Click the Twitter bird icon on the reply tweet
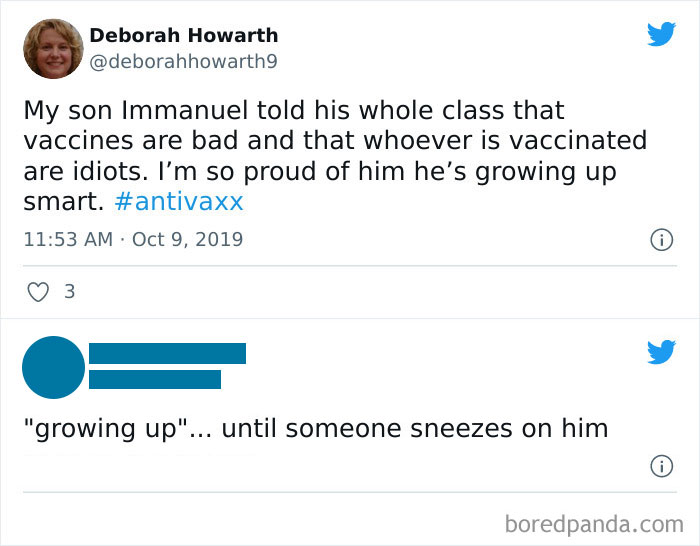The image size is (700, 546). pyautogui.click(x=661, y=351)
